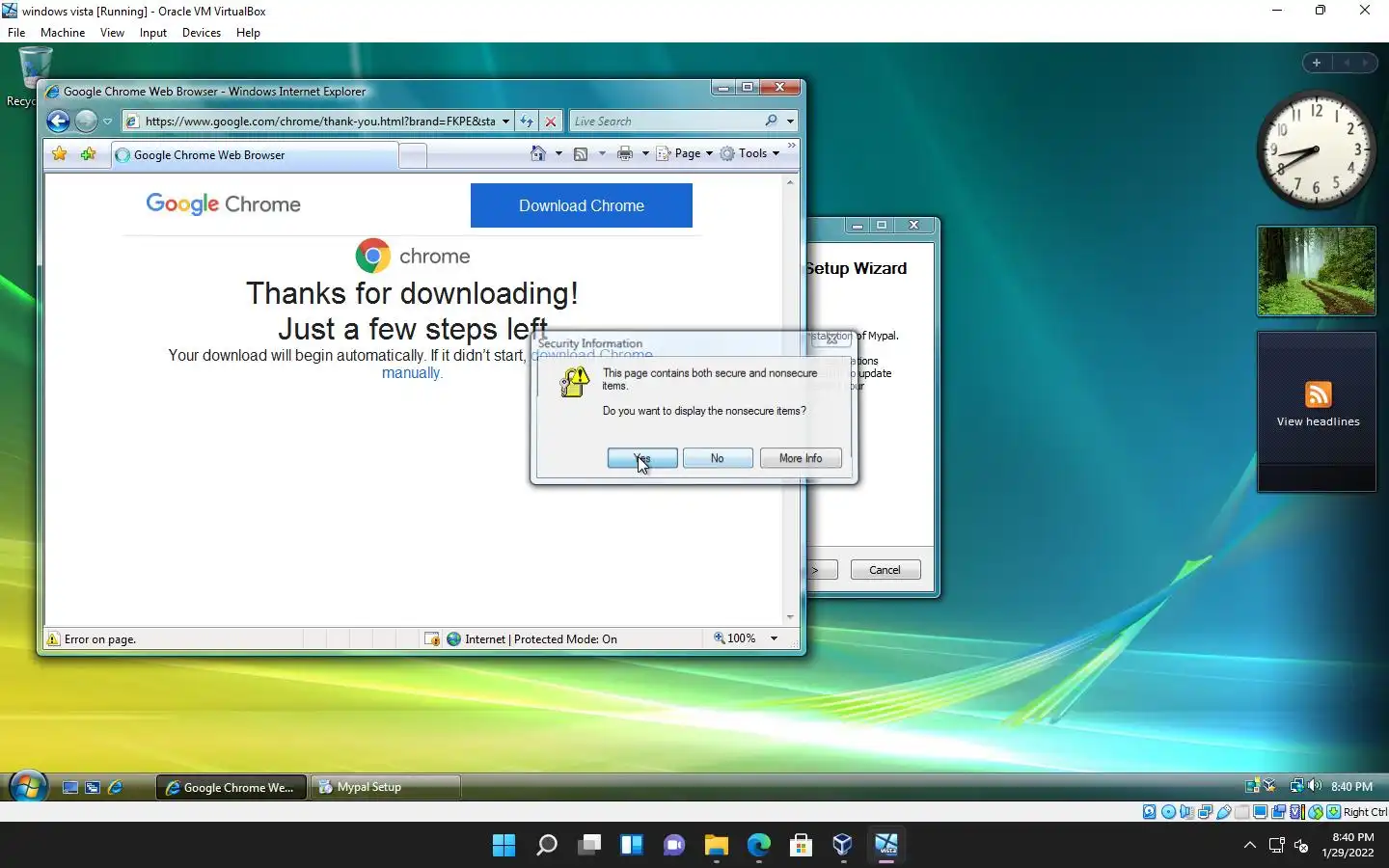Click the Vista Start orb
The height and width of the screenshot is (868, 1389).
(x=29, y=787)
